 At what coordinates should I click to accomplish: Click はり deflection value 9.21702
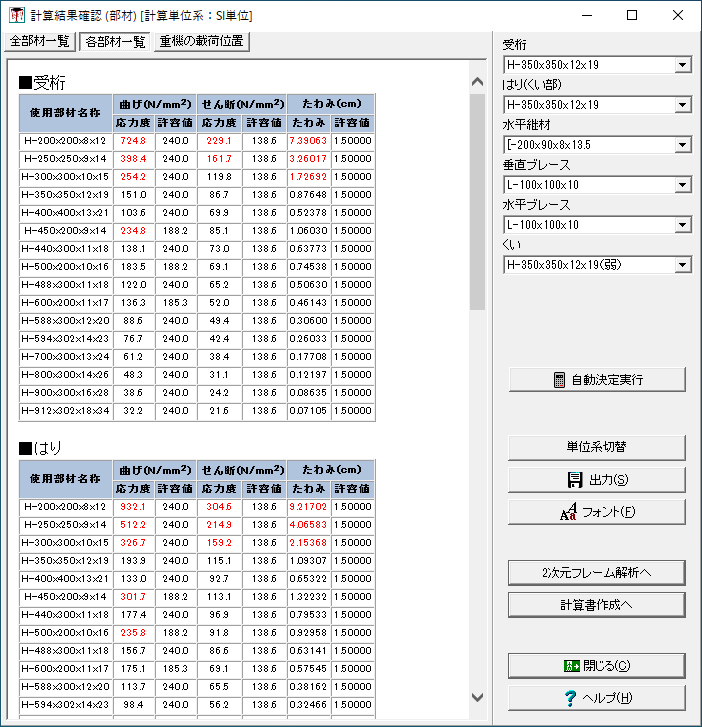(x=308, y=507)
